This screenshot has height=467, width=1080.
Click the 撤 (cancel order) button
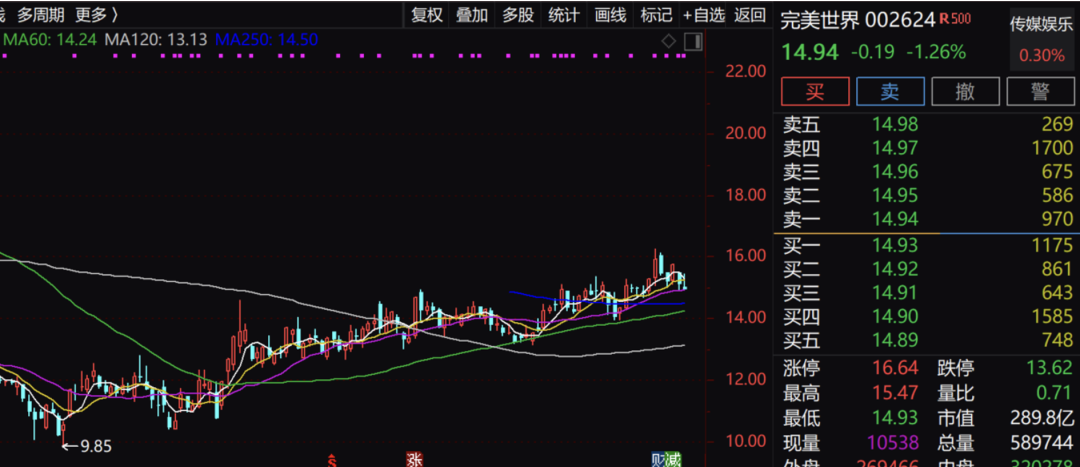(965, 91)
